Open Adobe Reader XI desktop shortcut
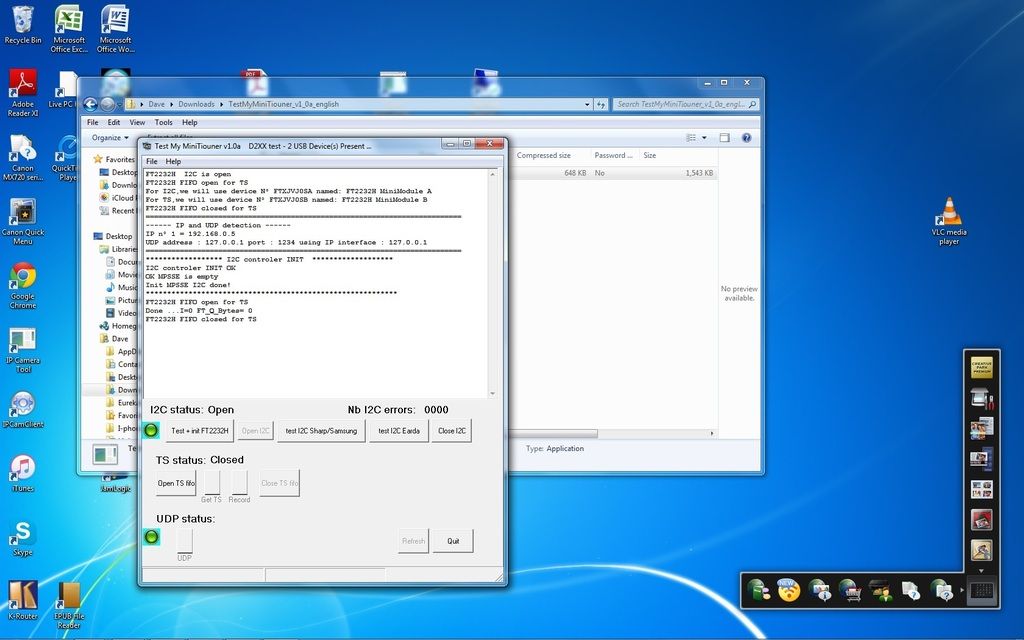 [x=23, y=93]
